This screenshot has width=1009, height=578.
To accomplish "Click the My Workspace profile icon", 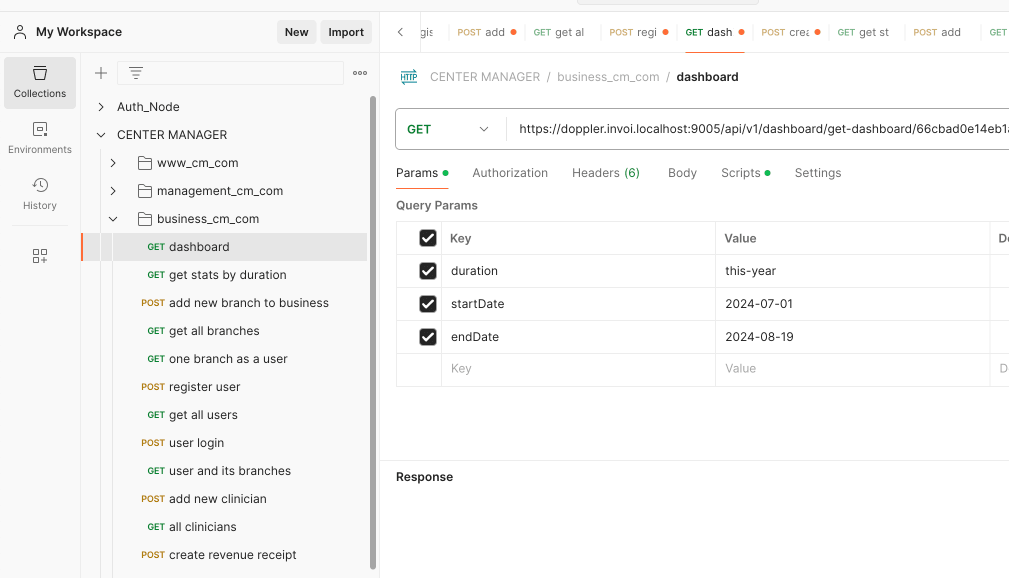I will pyautogui.click(x=20, y=31).
